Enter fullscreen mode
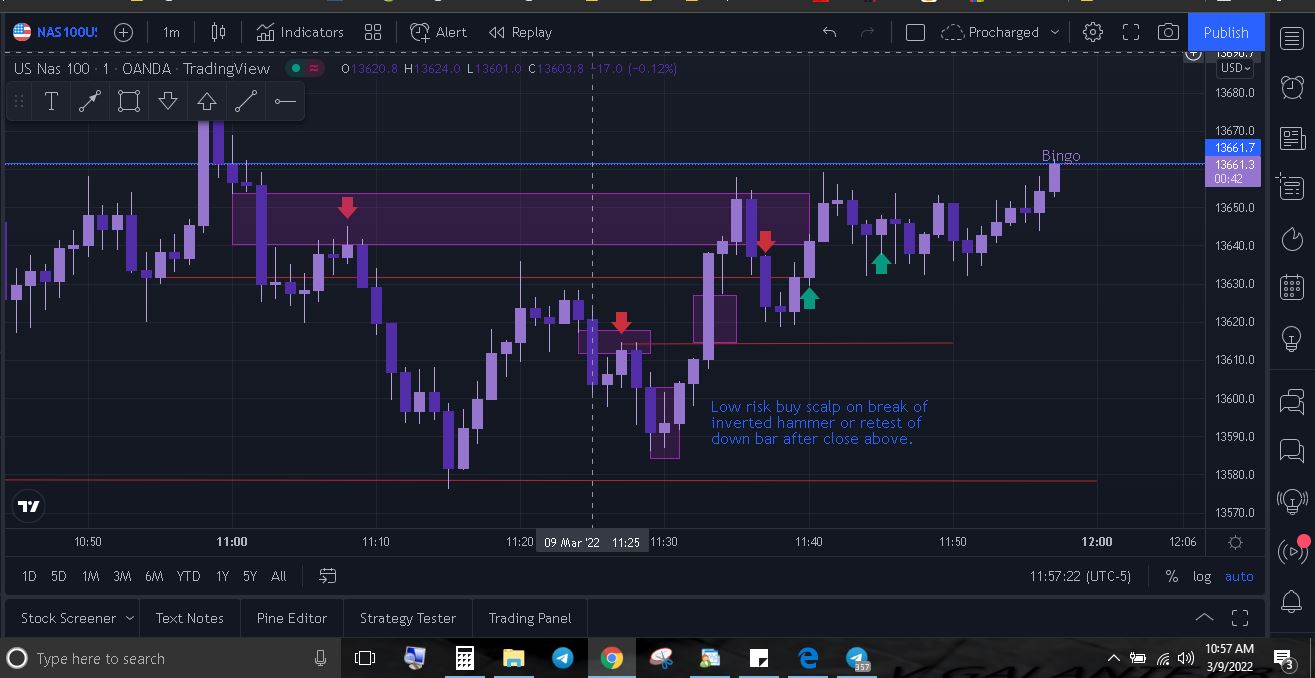 tap(1131, 32)
